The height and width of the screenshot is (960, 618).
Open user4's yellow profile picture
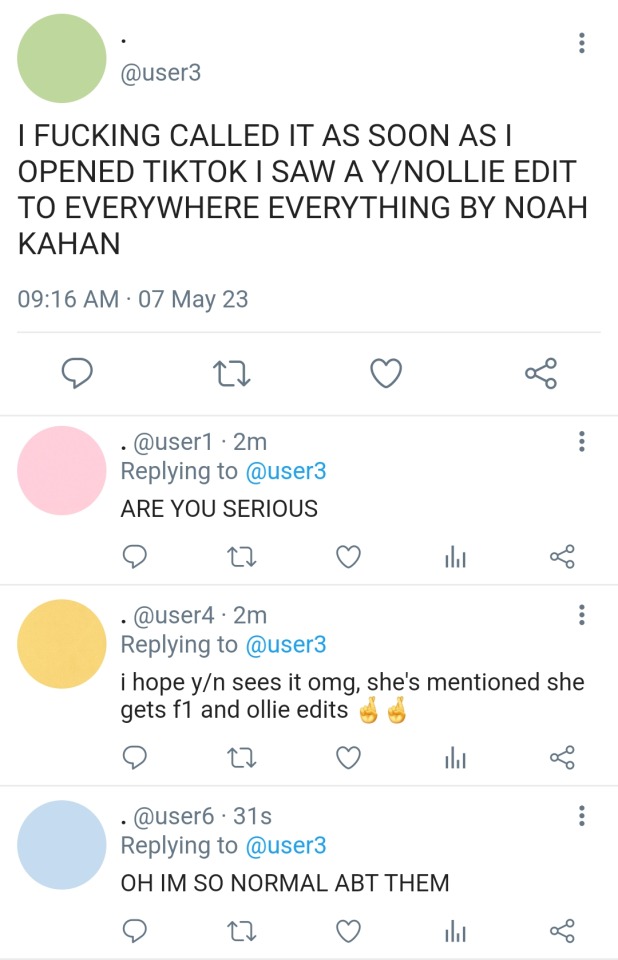(62, 644)
